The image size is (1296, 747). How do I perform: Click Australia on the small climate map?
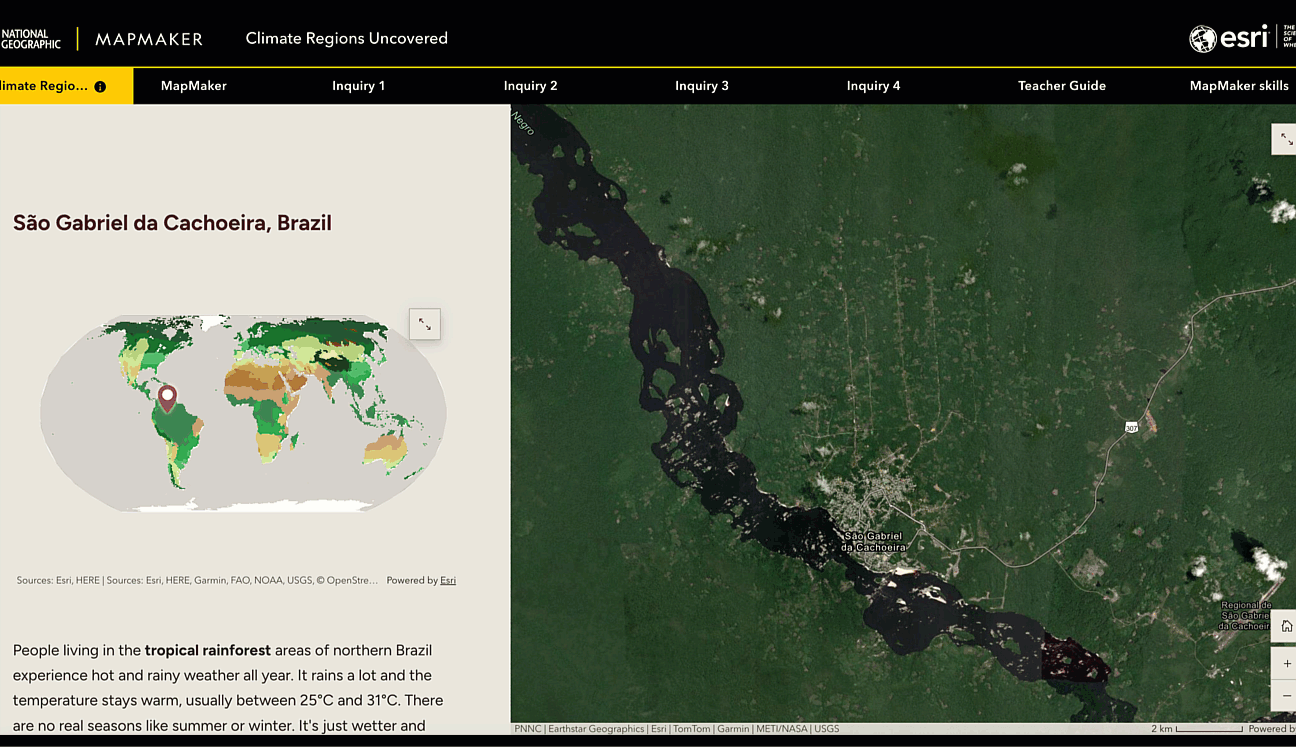[387, 451]
